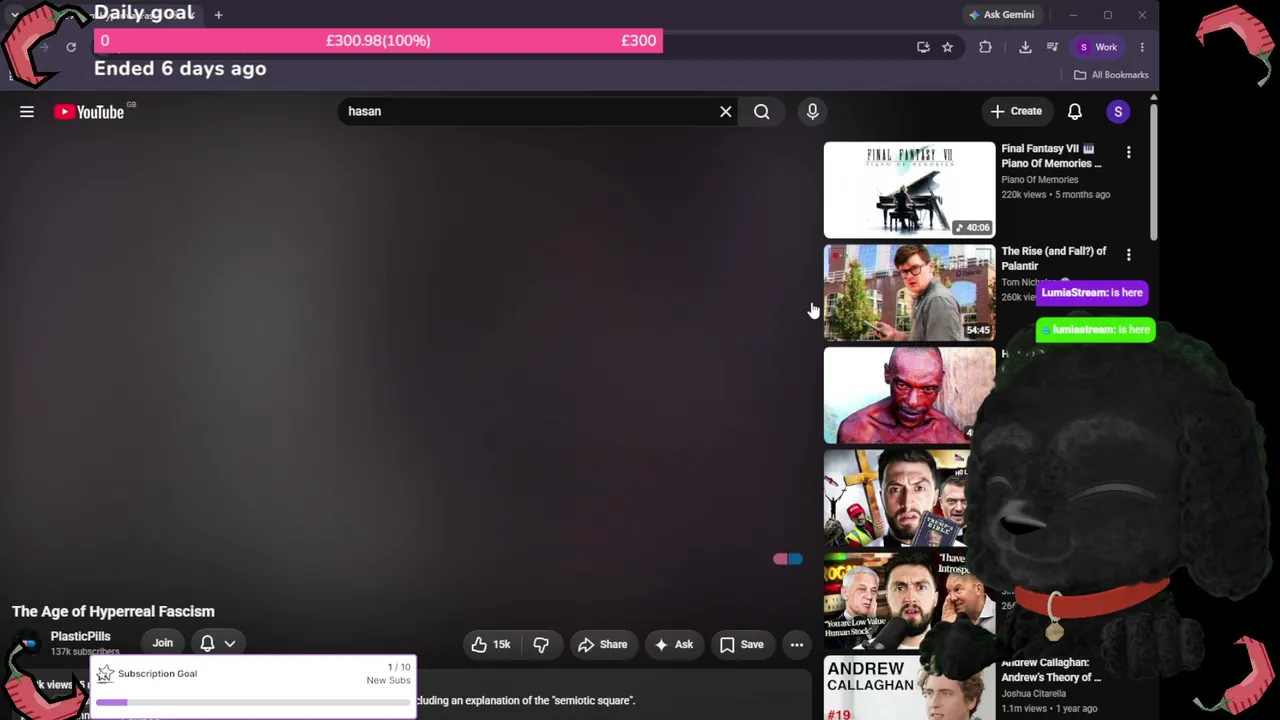Like the video with thumbs up

point(492,644)
